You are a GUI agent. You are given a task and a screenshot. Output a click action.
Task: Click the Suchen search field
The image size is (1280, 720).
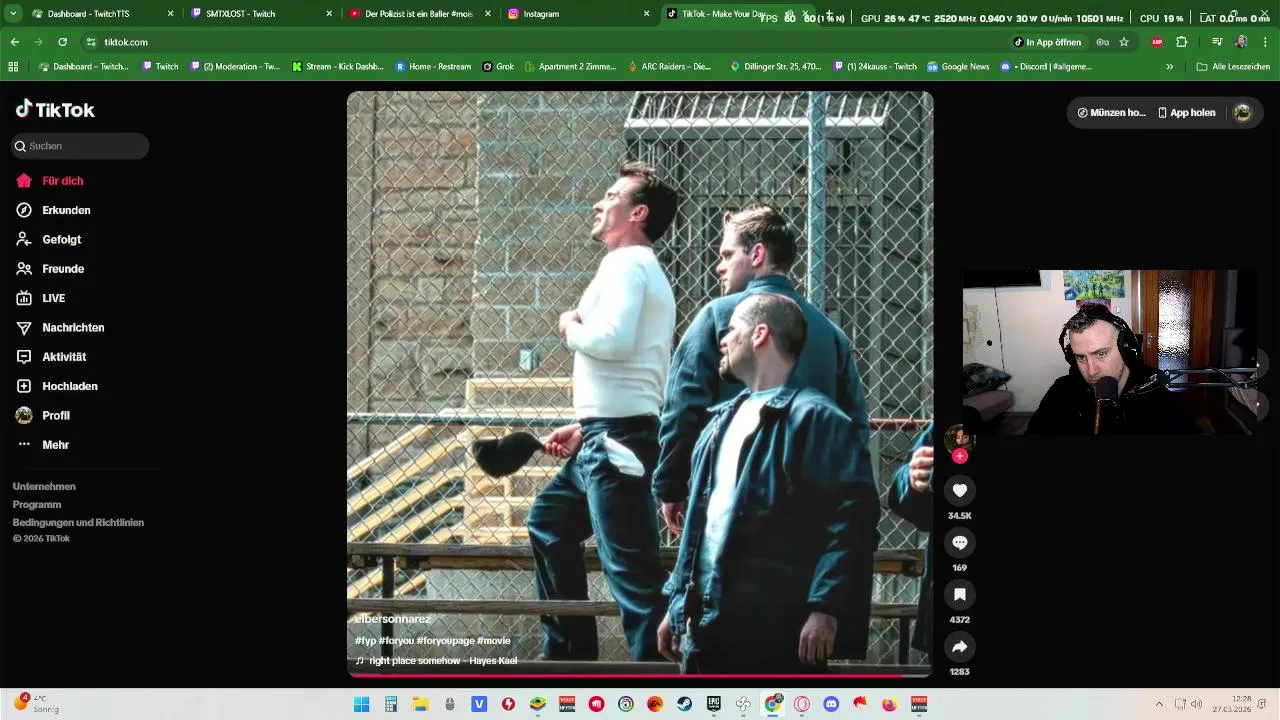(80, 146)
